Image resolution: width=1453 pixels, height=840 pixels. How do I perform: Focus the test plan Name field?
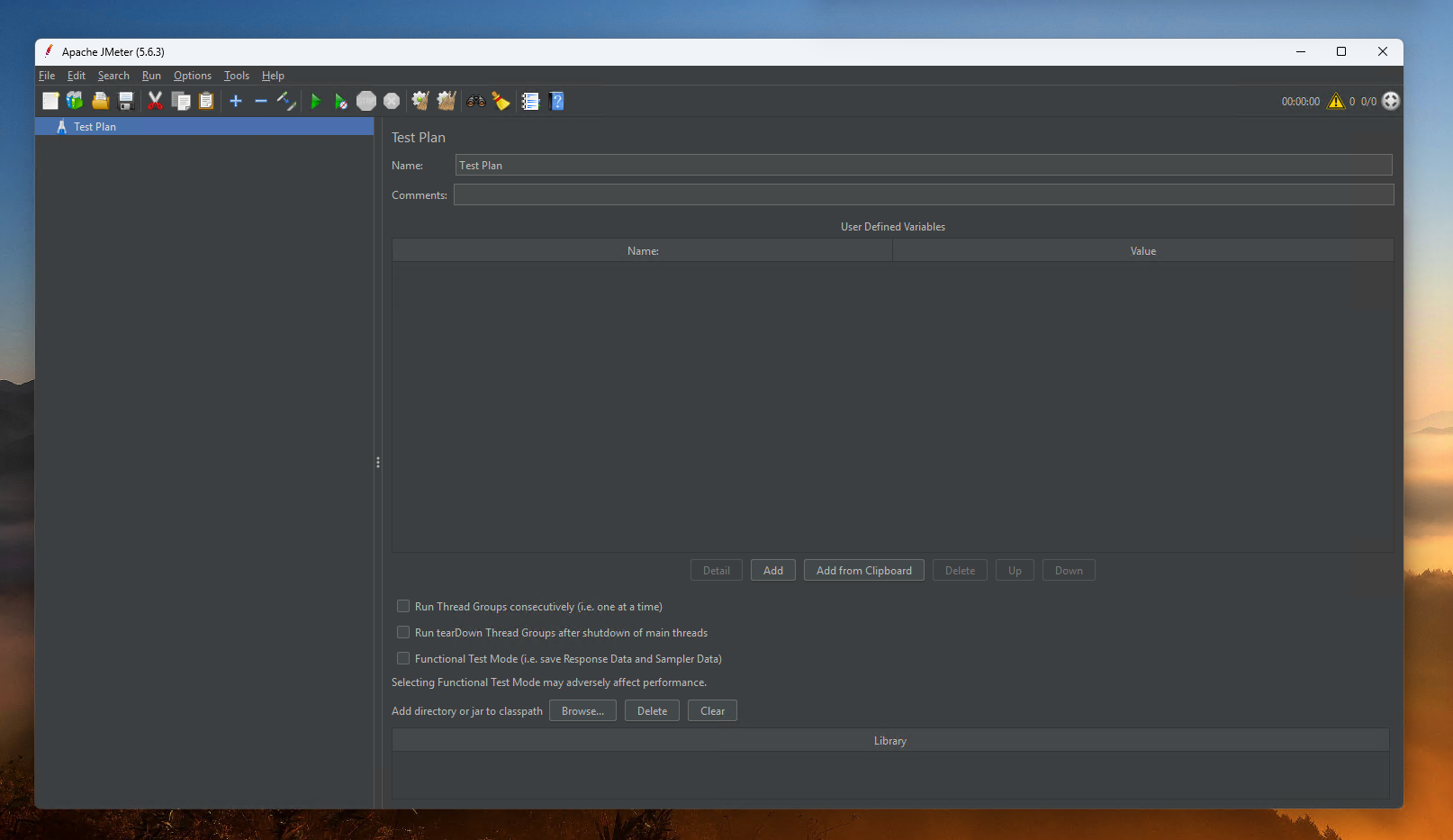pyautogui.click(x=924, y=166)
